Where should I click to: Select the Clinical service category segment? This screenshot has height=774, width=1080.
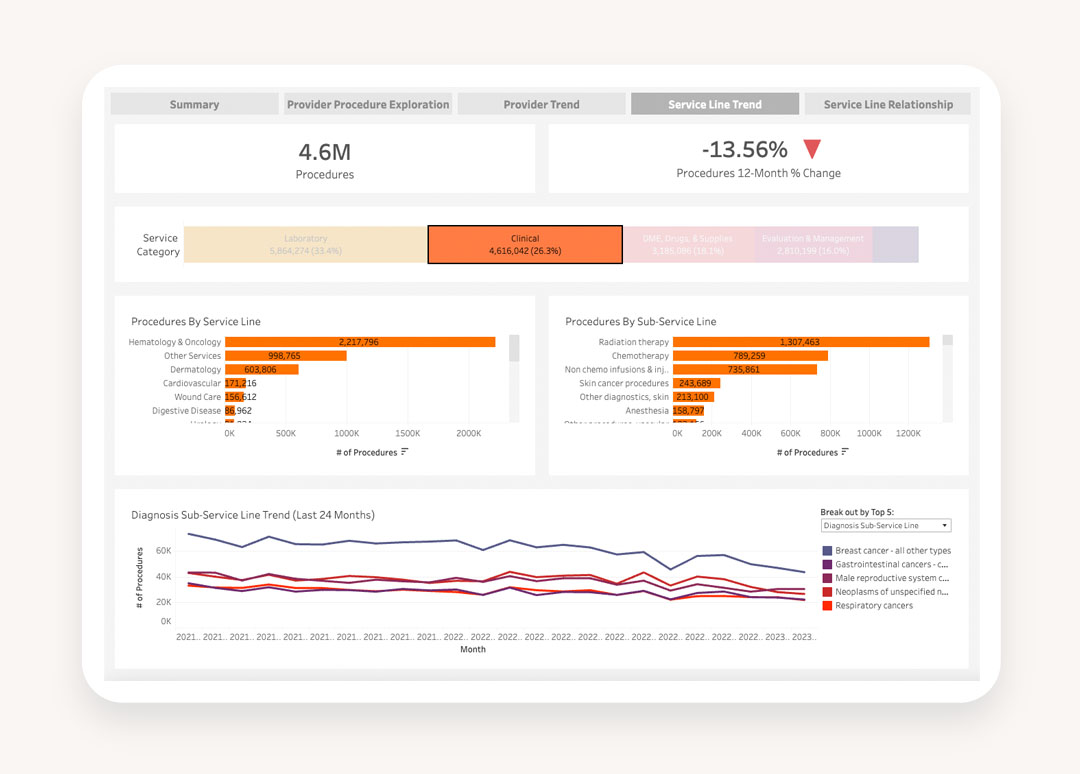coord(525,244)
